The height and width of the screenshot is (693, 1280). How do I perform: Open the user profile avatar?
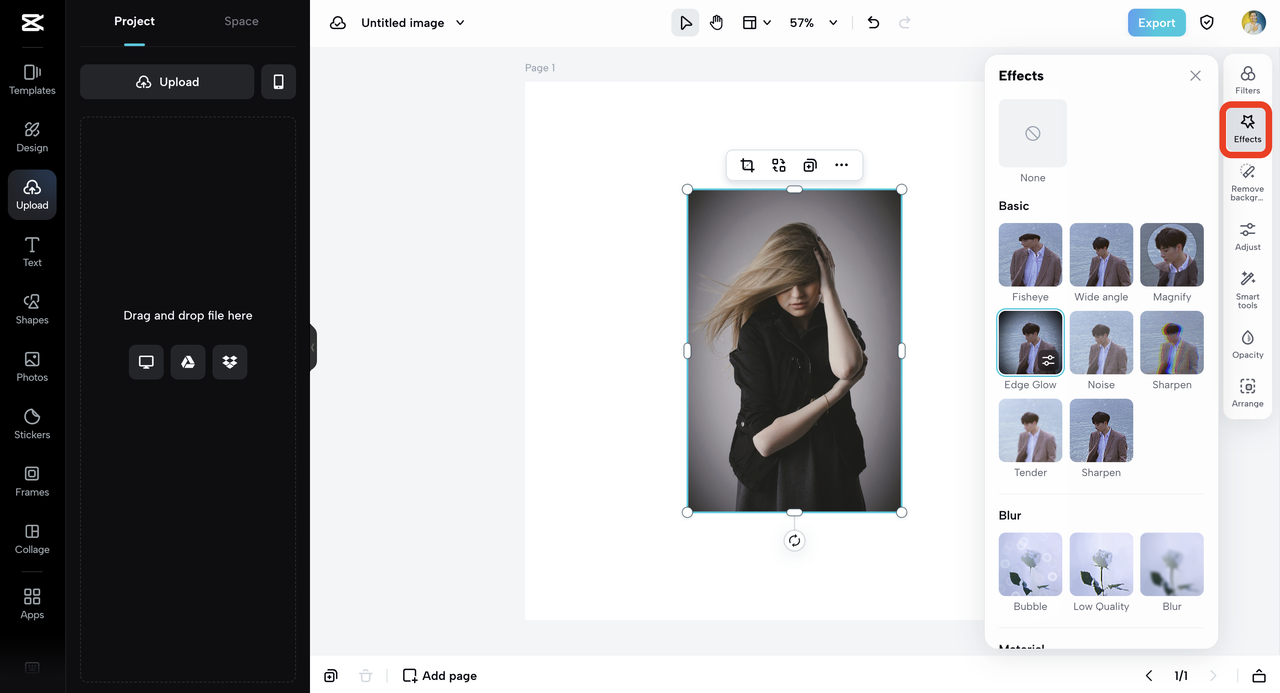[1254, 23]
